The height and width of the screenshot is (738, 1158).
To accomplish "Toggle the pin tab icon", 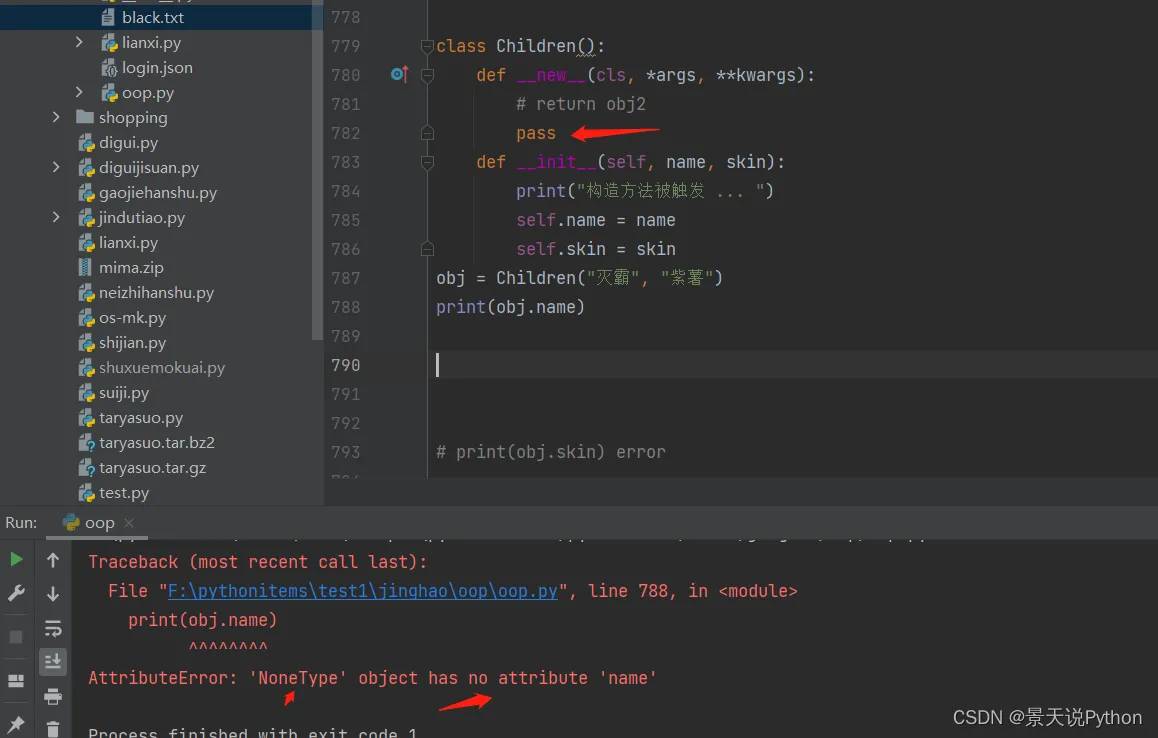I will (16, 723).
